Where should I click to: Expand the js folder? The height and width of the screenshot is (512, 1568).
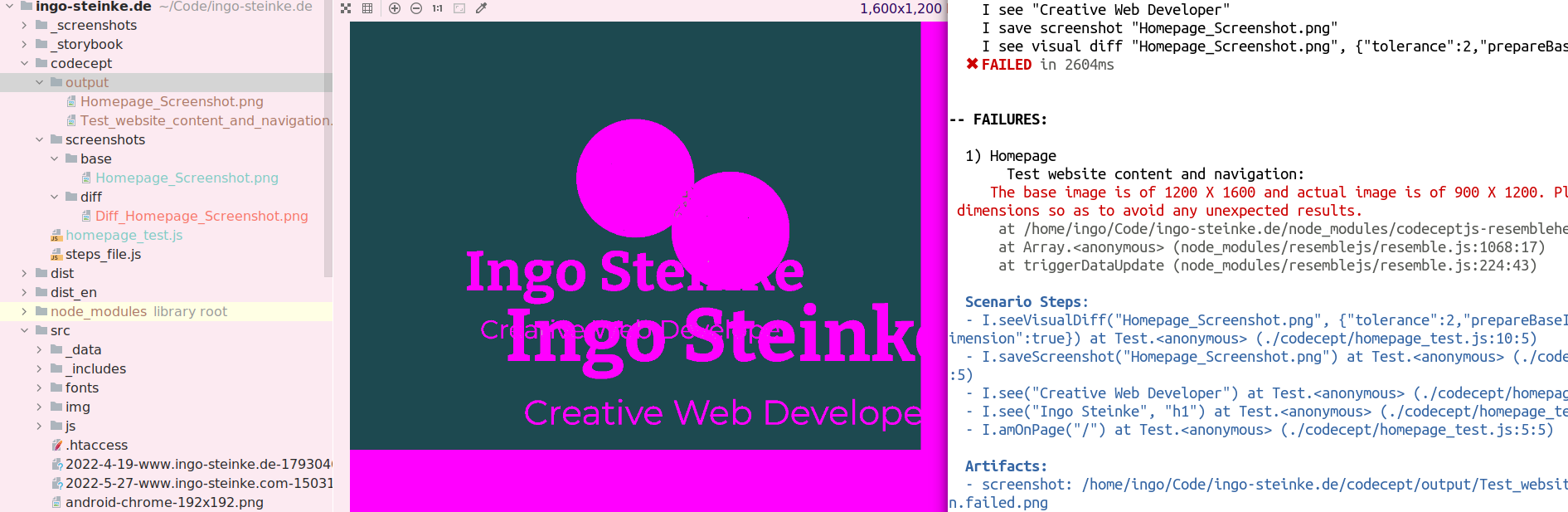pos(39,426)
